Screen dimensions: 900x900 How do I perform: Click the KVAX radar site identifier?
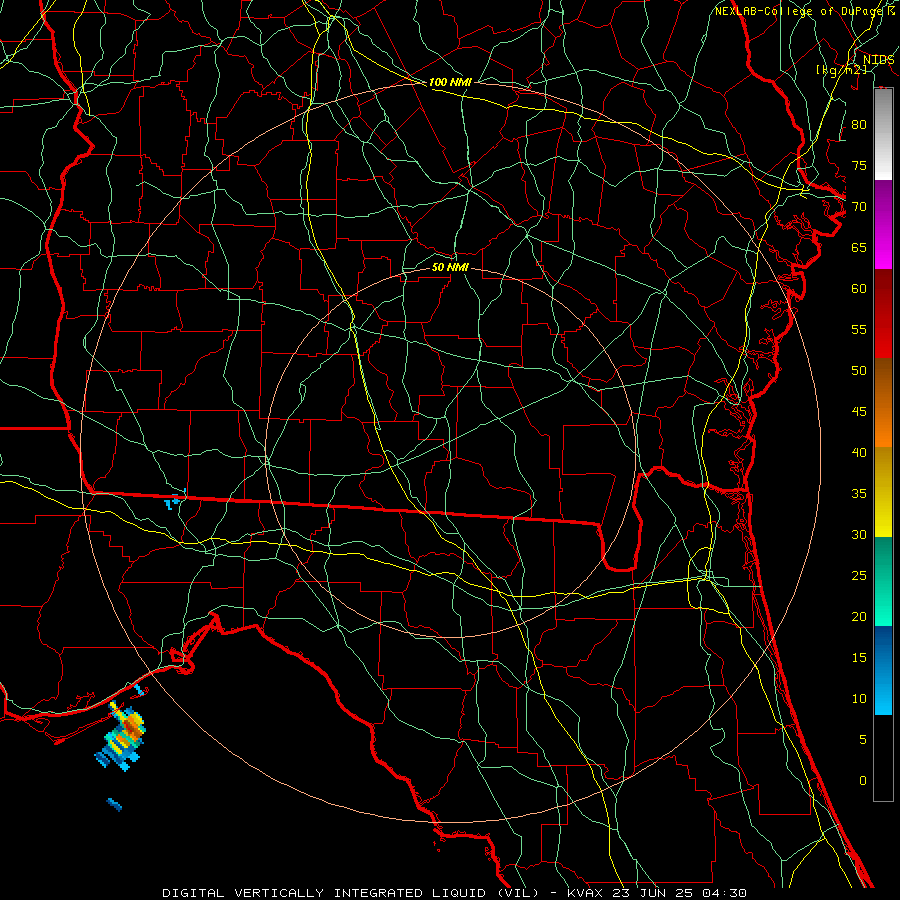tap(585, 893)
